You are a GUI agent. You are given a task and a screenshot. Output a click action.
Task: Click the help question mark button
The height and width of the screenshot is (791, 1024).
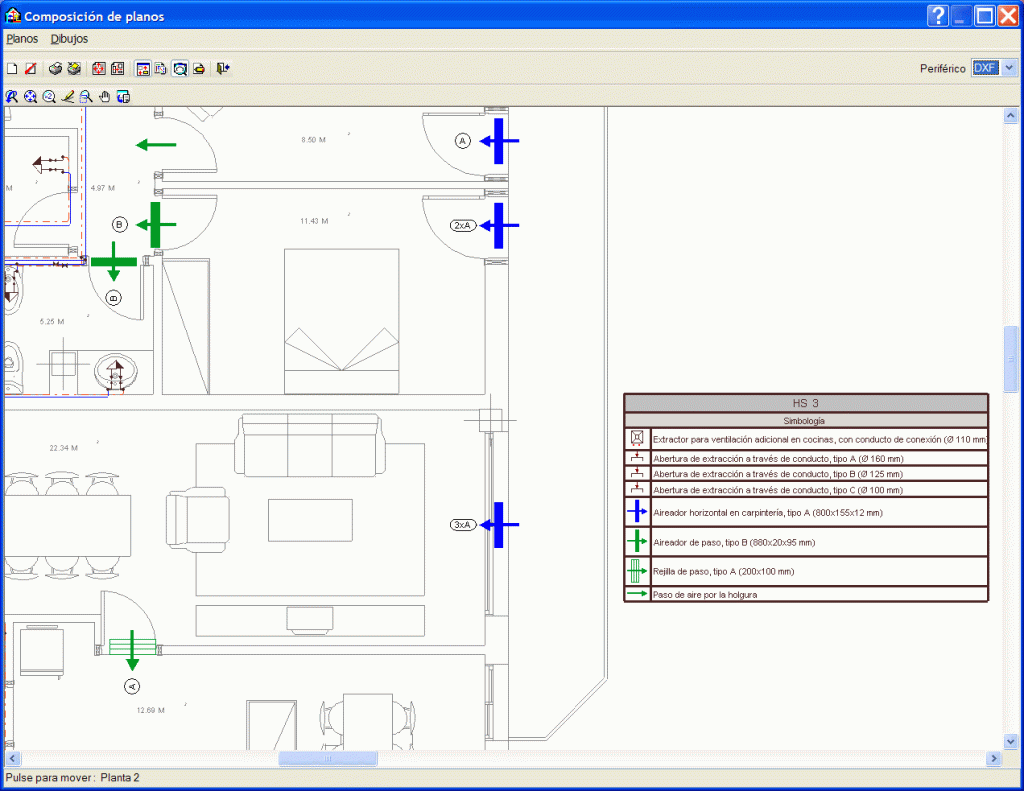point(937,16)
